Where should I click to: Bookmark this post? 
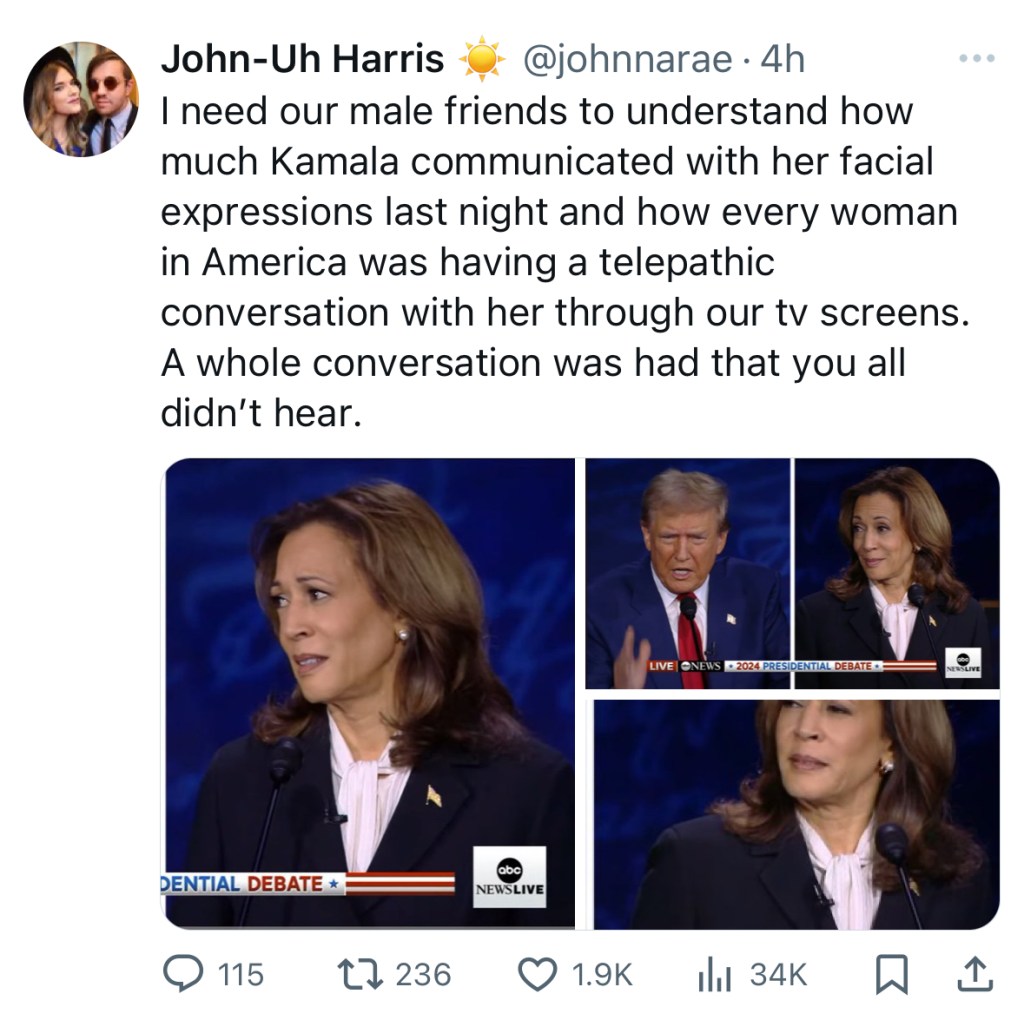889,974
